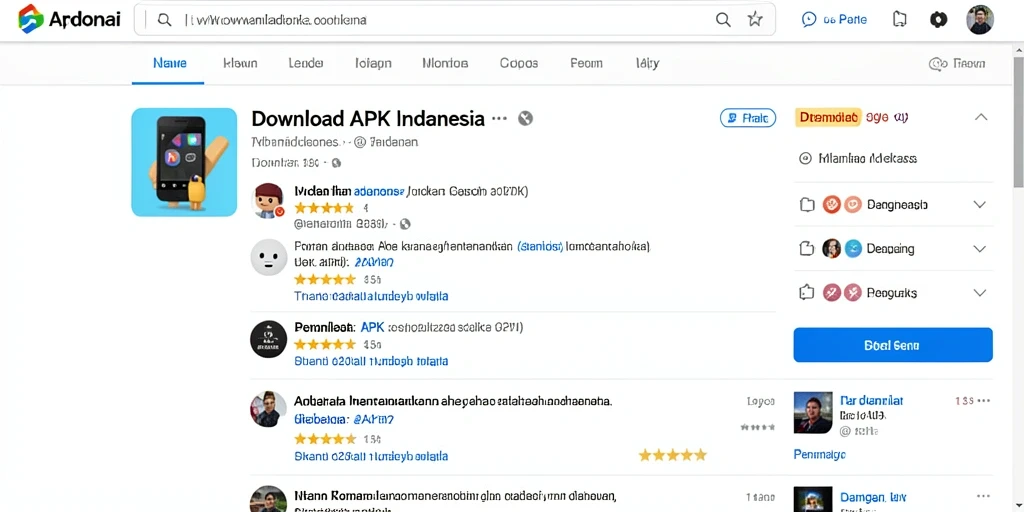Open the dark settings gear icon

click(x=938, y=20)
